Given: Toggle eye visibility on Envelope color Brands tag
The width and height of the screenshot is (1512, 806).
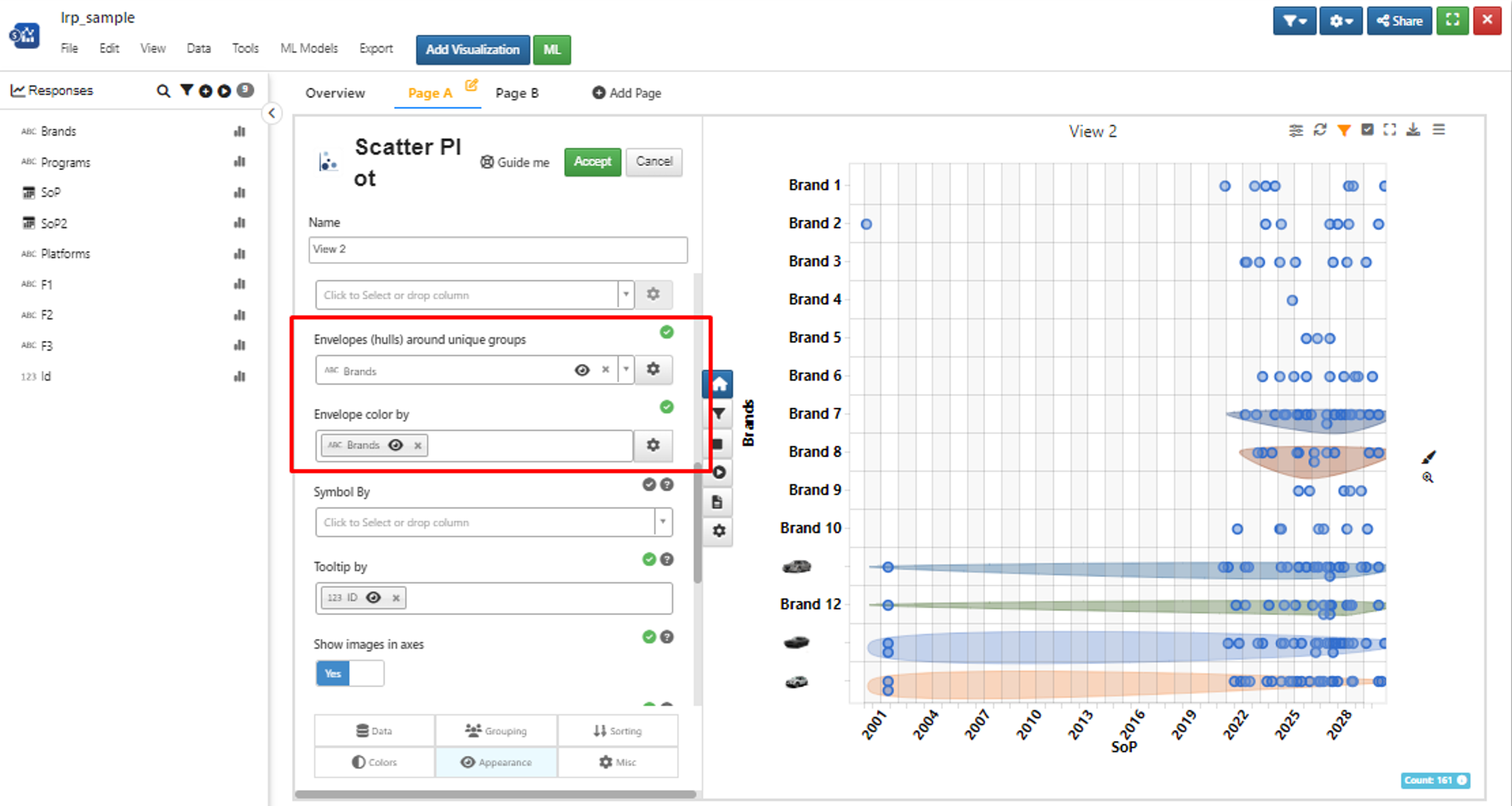Looking at the screenshot, I should coord(396,445).
